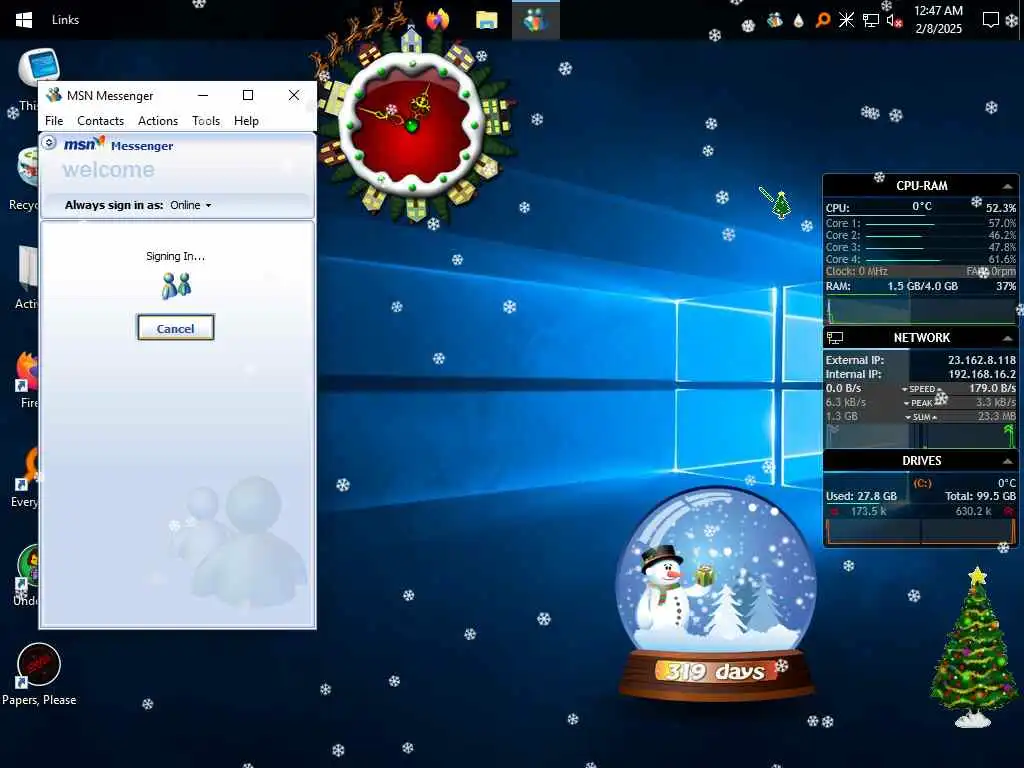Click the 'Used: 27.8 GB' drive text
Viewport: 1024px width, 768px height.
861,496
